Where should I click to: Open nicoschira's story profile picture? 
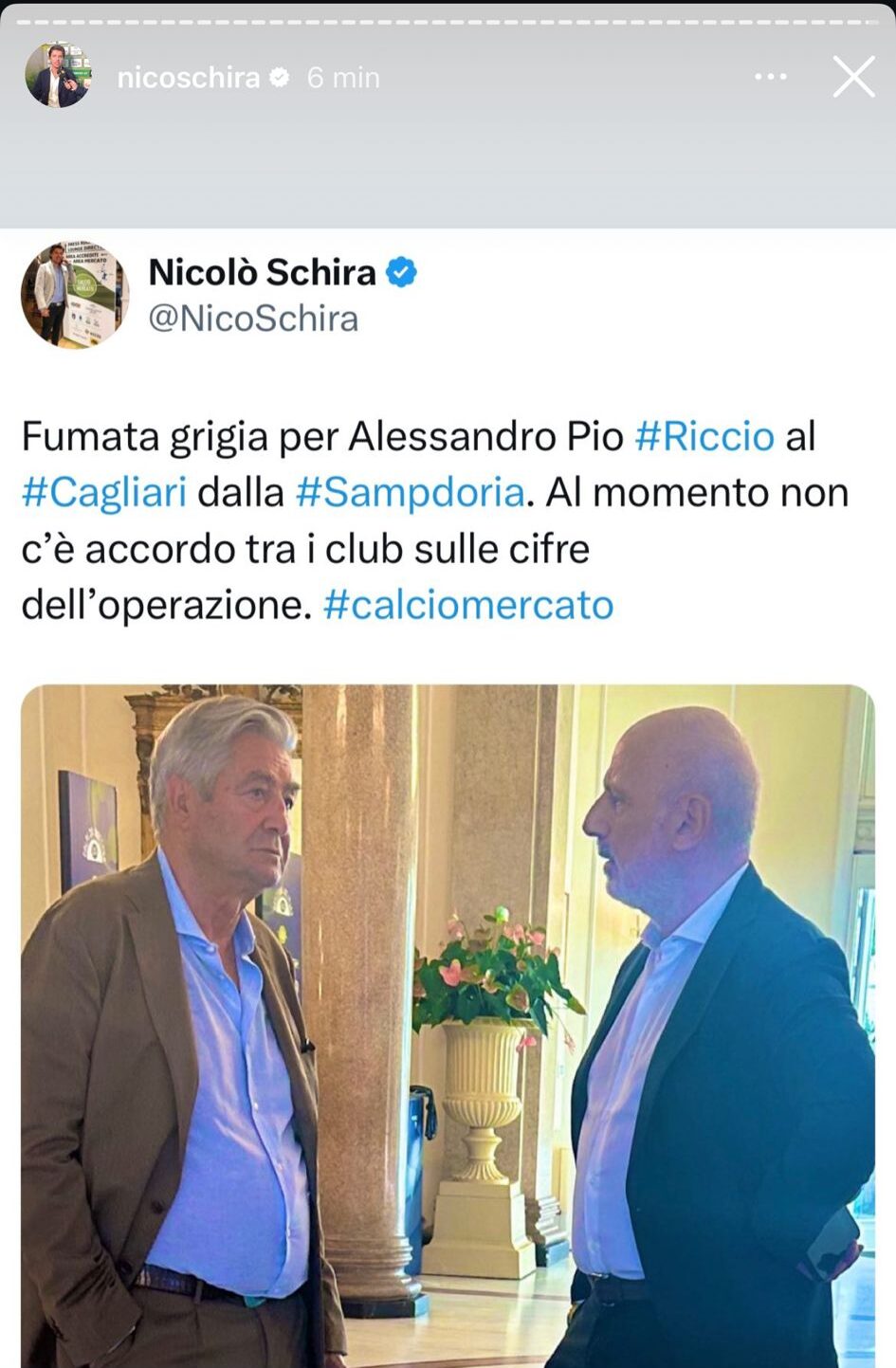pyautogui.click(x=58, y=76)
